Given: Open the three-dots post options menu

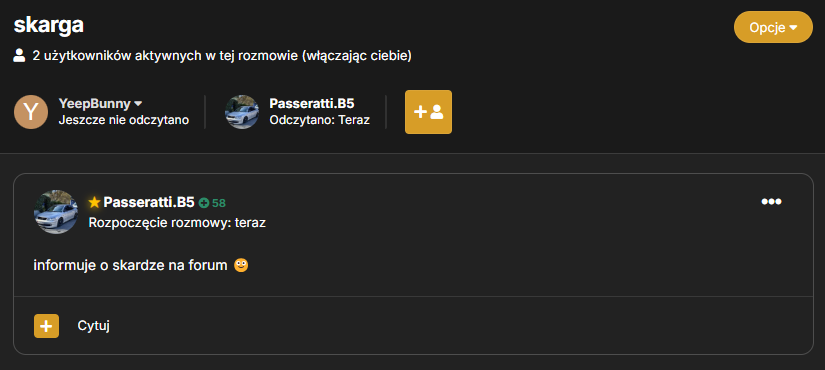Looking at the screenshot, I should pos(771,202).
